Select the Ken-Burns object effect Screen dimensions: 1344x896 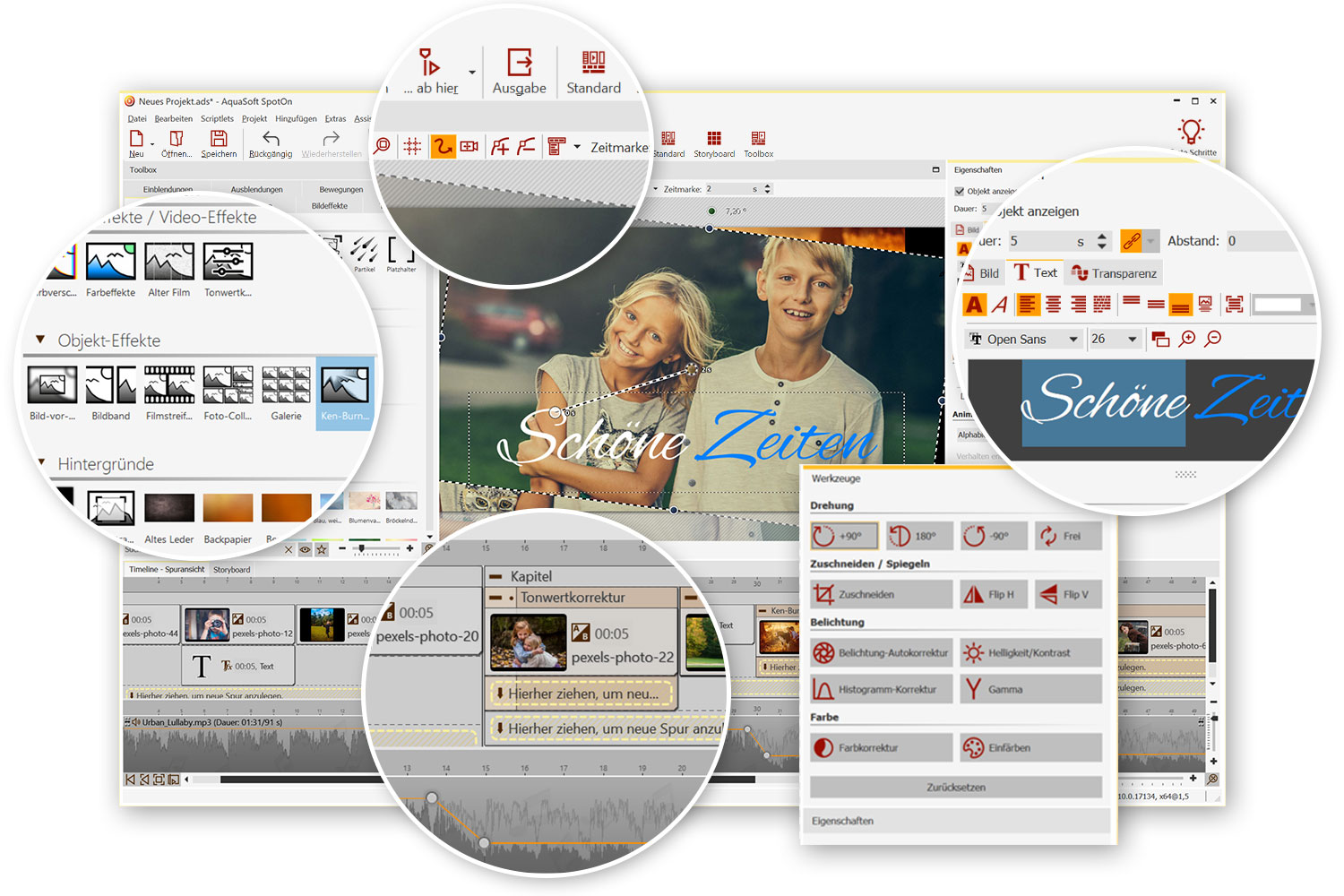point(345,393)
